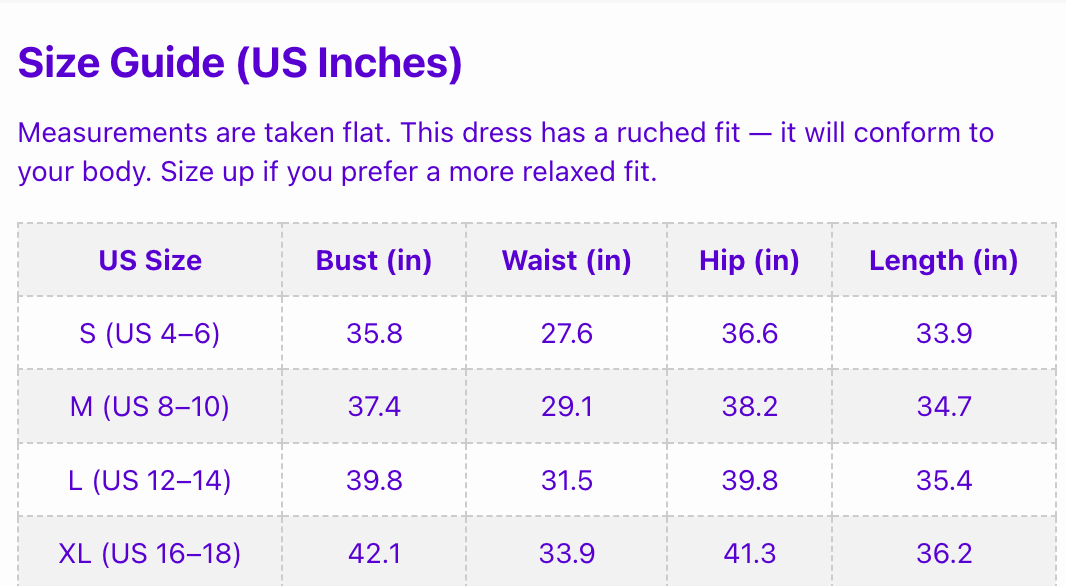The height and width of the screenshot is (586, 1066).
Task: Click the Size Guide (US Inches) heading
Action: (x=240, y=63)
